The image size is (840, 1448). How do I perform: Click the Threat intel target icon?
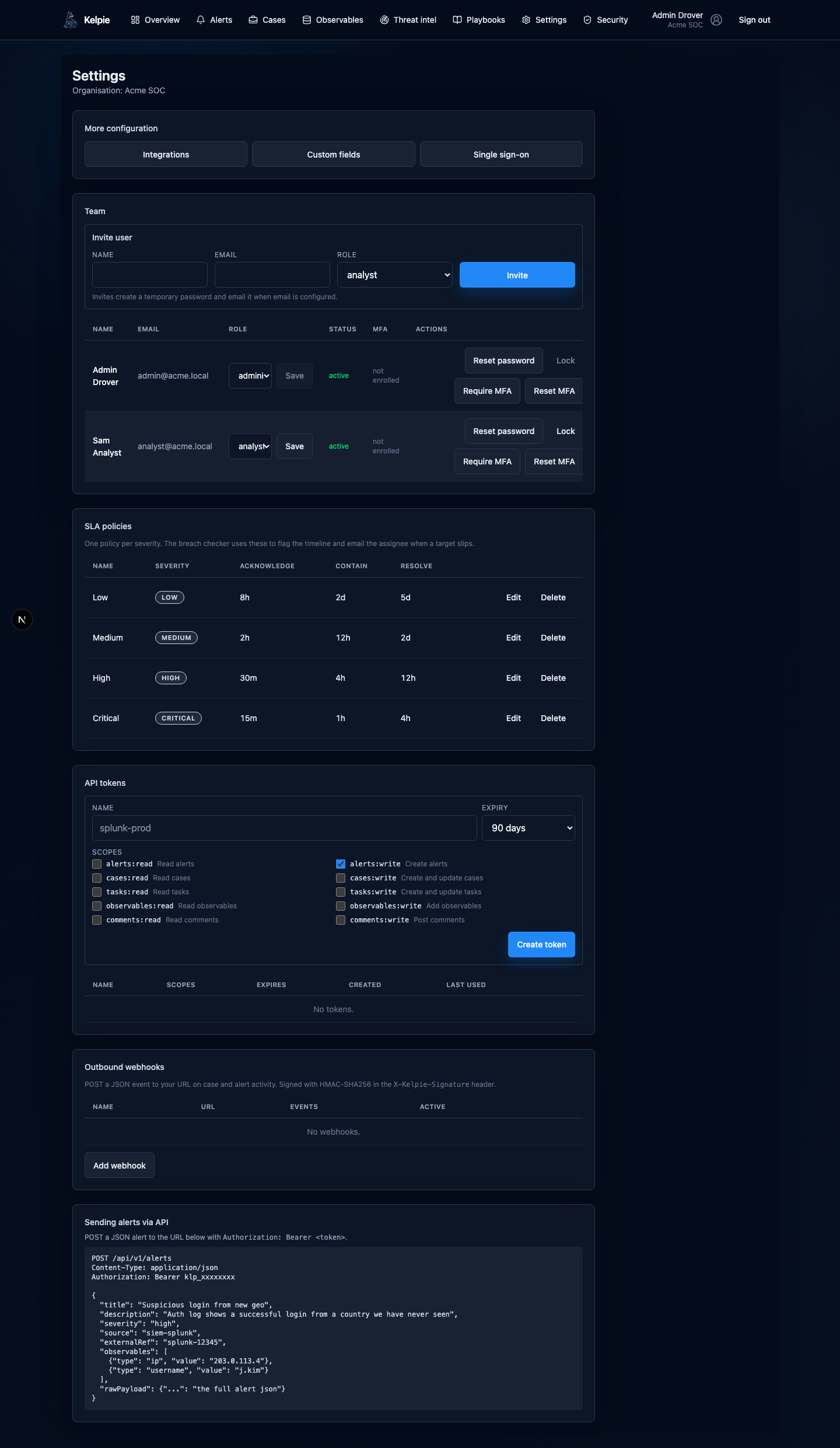click(x=384, y=20)
